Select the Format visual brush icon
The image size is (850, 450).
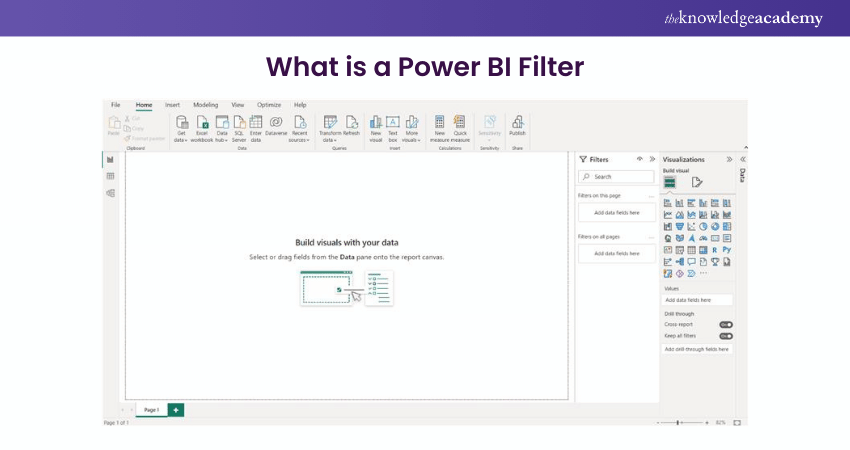(x=697, y=182)
